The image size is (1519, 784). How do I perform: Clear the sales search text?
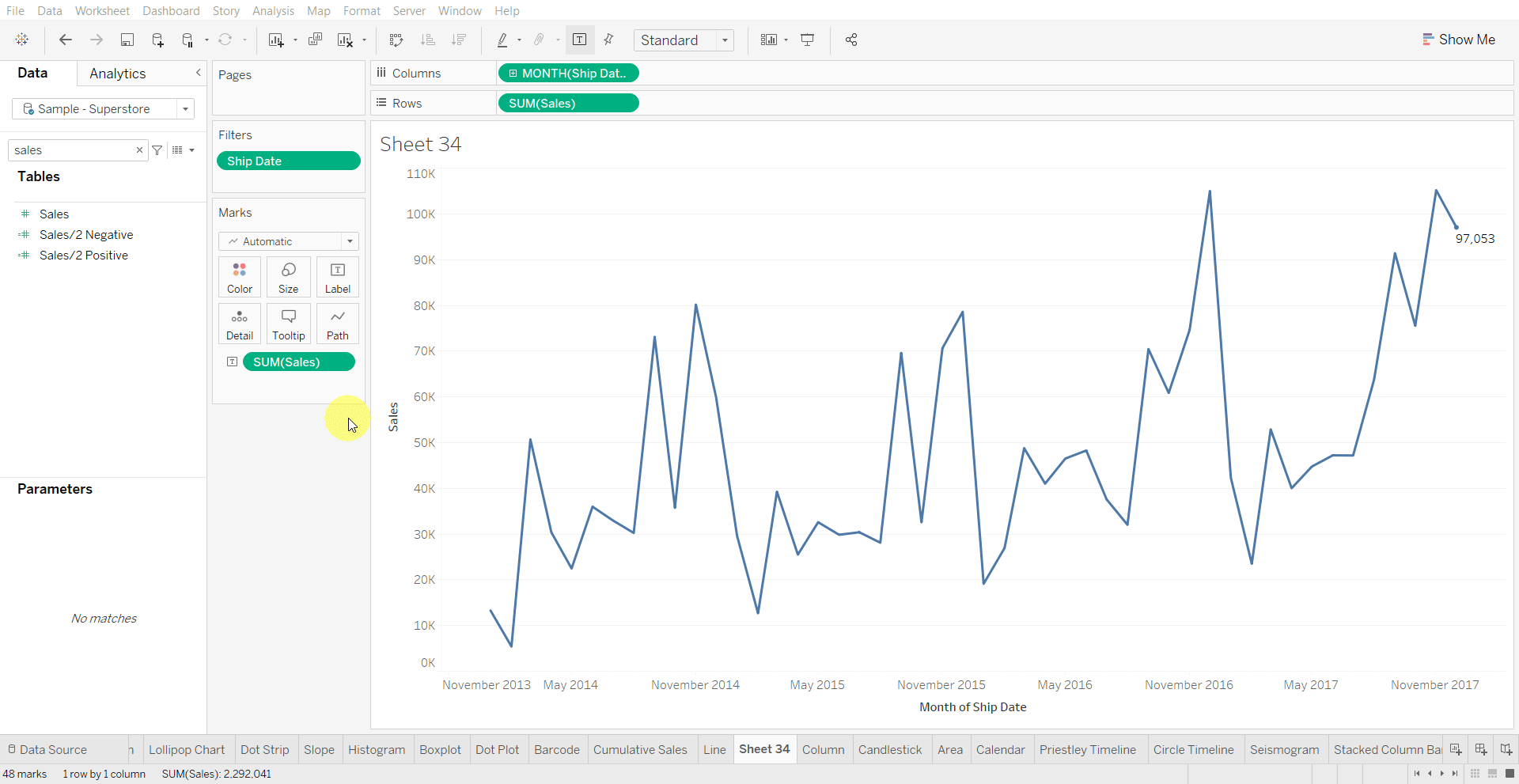click(139, 150)
